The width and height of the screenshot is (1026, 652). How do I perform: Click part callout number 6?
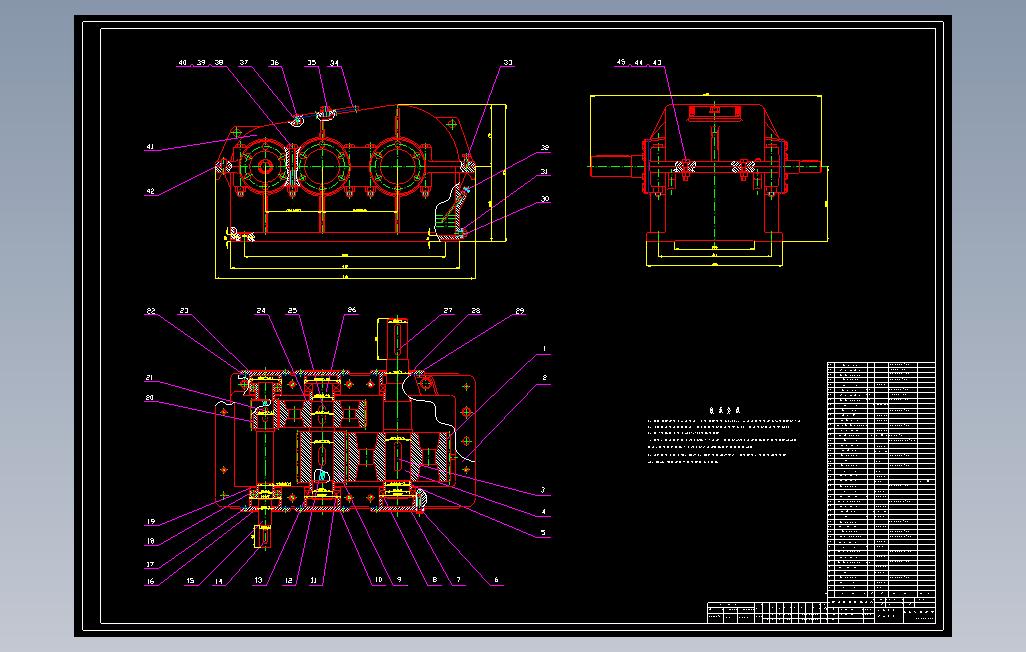(x=496, y=579)
